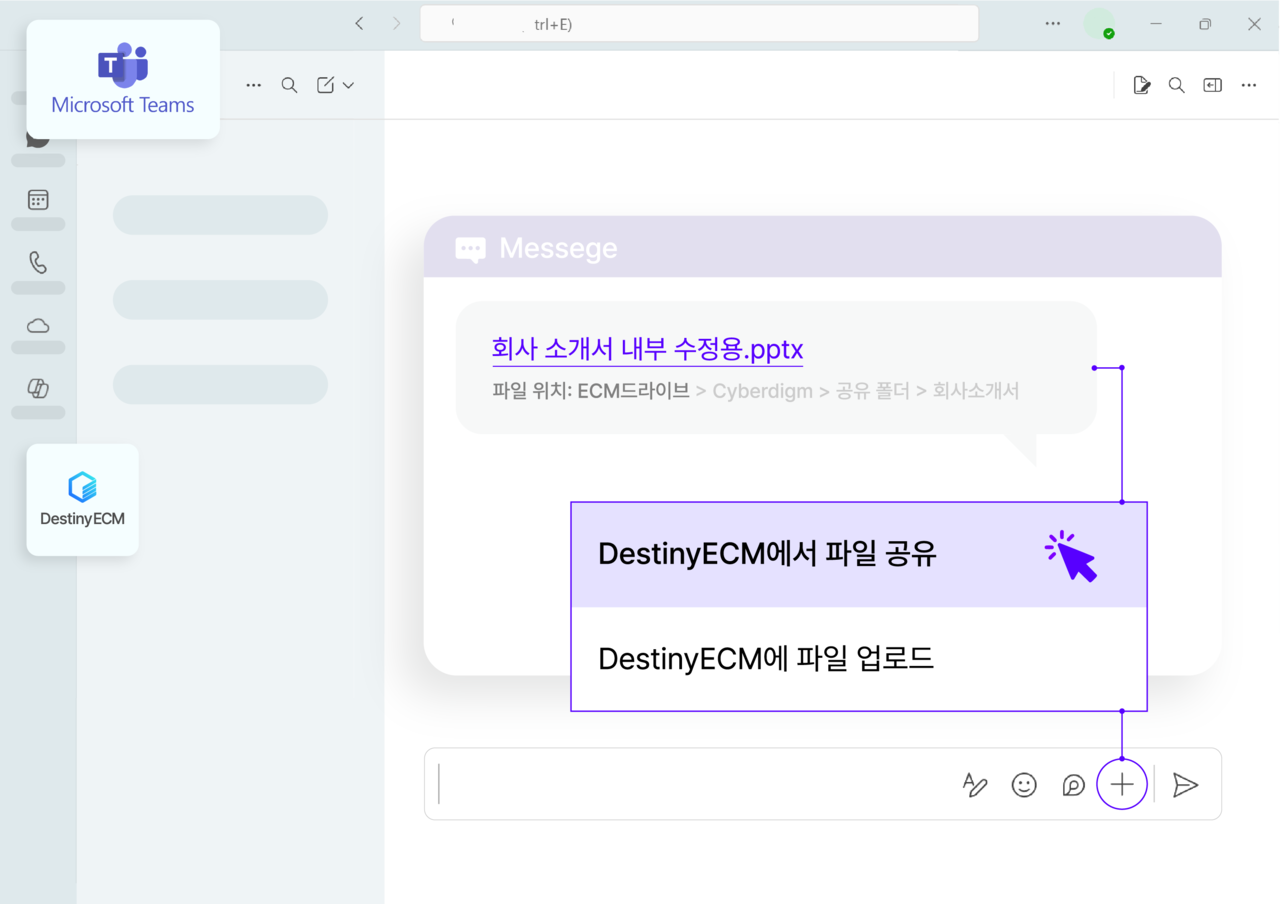Click the DestinyECM logo card
Image resolution: width=1280 pixels, height=904 pixels.
click(82, 499)
